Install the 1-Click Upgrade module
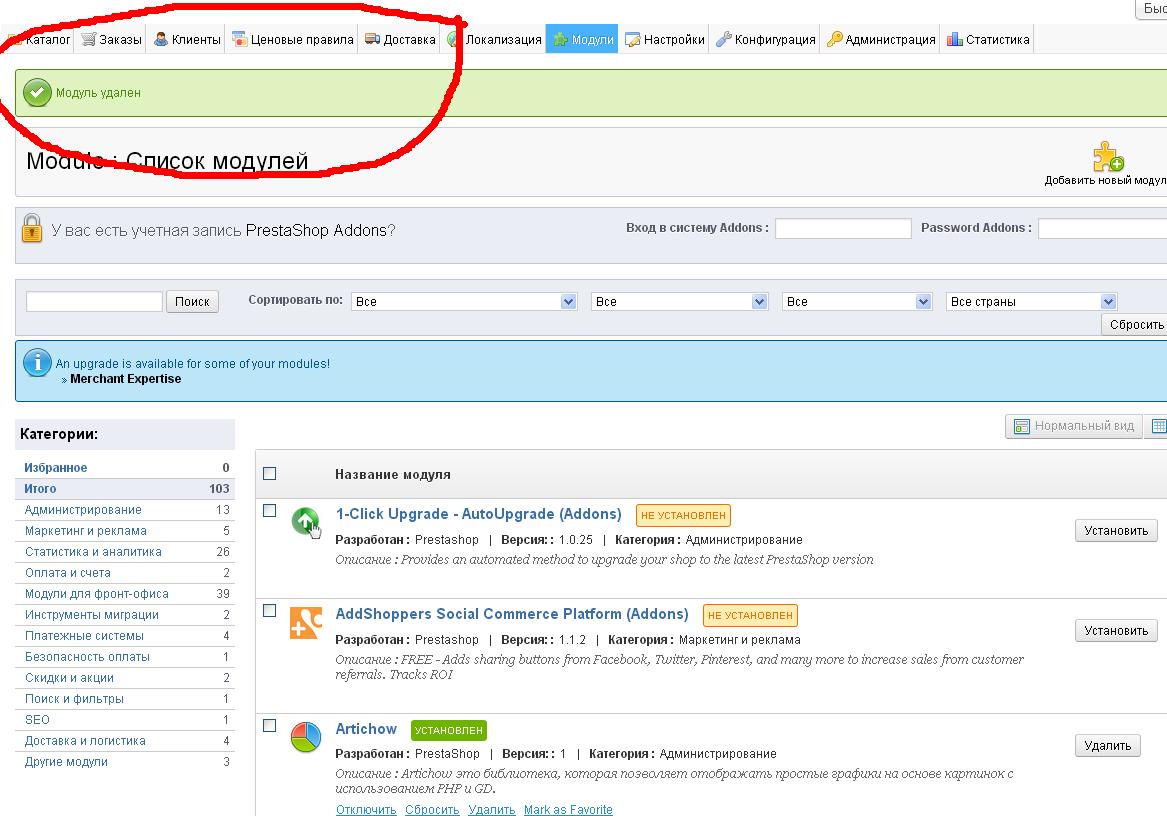 click(1116, 531)
